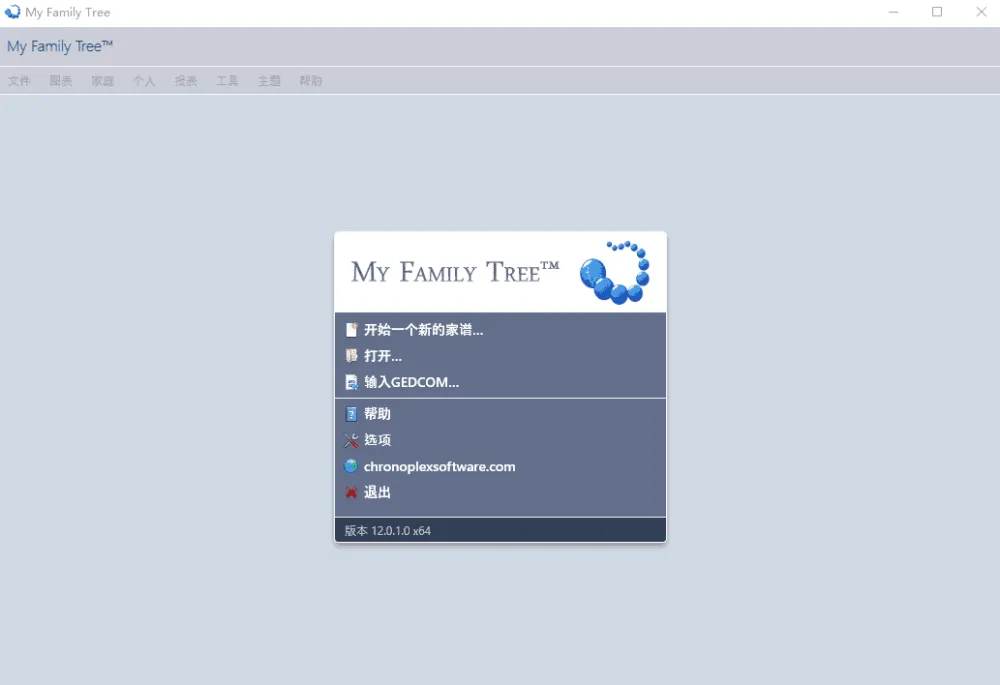Open the 报表 menu
Screen dimensions: 1000x685
pos(185,80)
